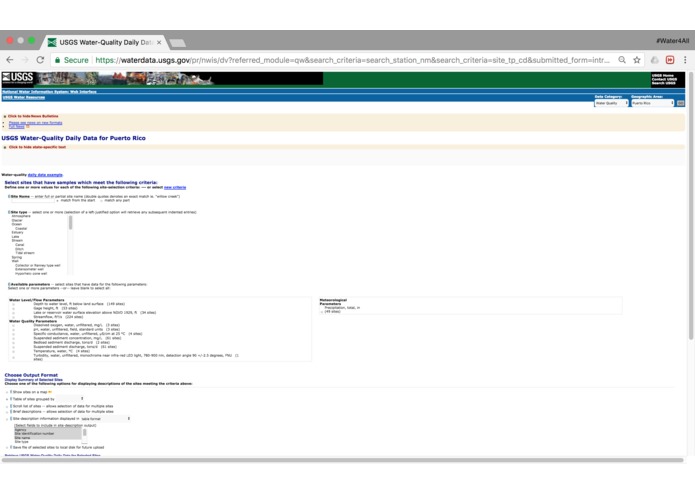Image resolution: width=695 pixels, height=494 pixels.
Task: Select the match any part radio
Action: click(102, 201)
